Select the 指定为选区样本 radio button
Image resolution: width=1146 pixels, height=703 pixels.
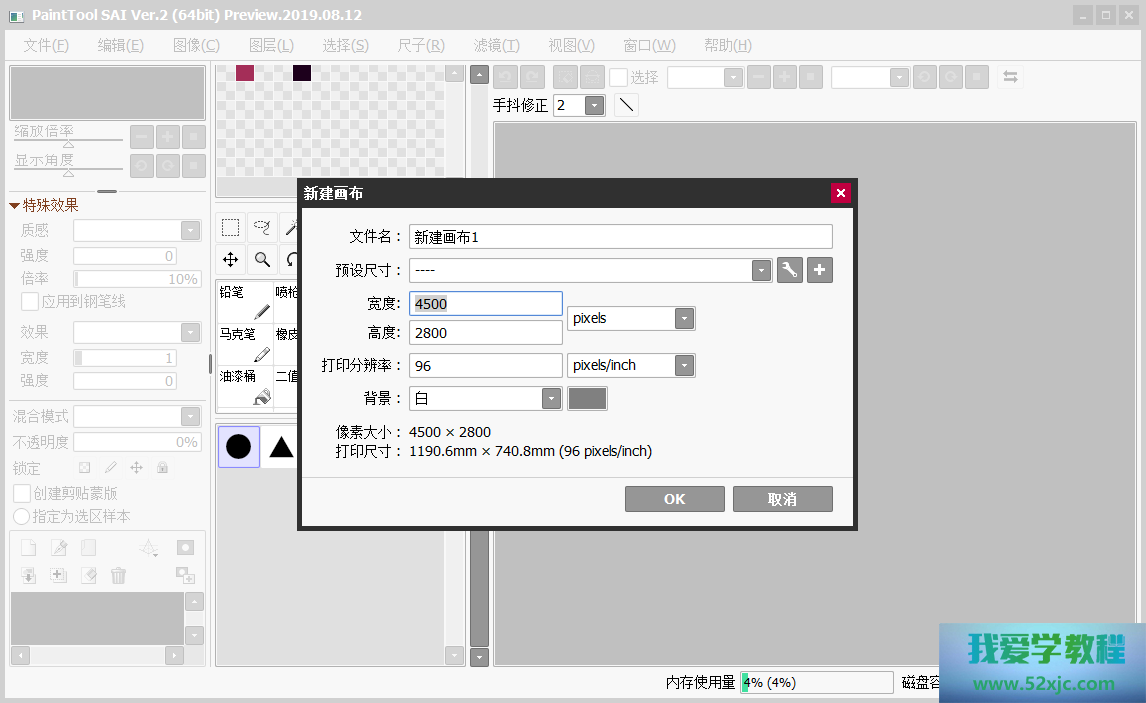pyautogui.click(x=21, y=516)
